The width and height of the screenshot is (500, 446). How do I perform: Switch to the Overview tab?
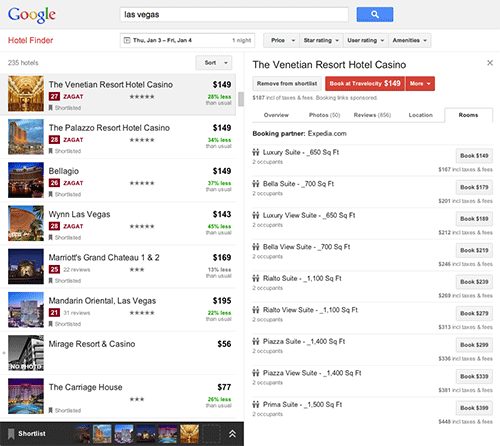[276, 115]
